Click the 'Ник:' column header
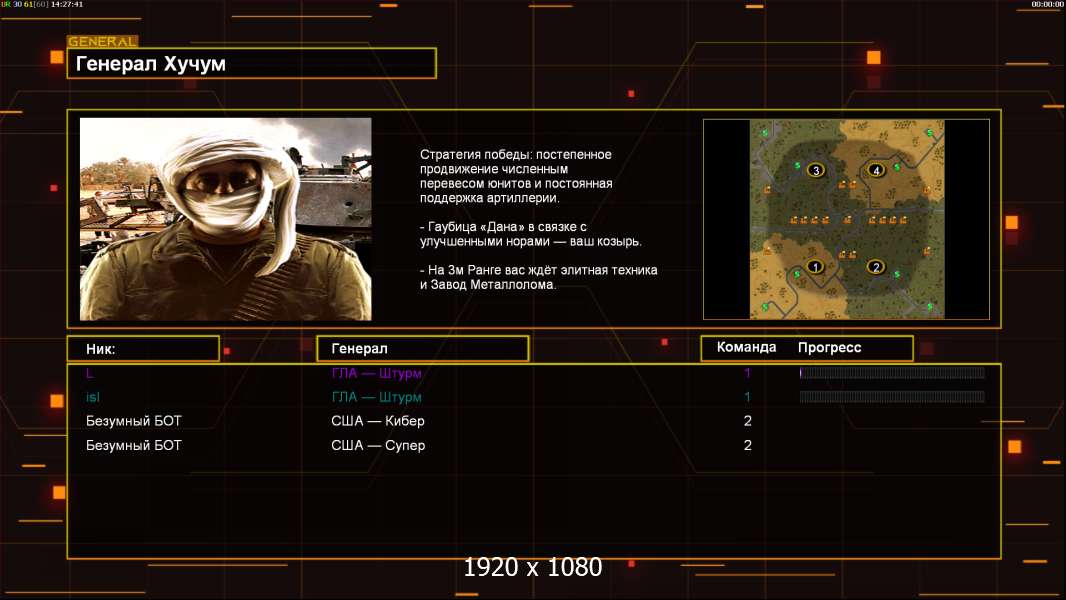The width and height of the screenshot is (1066, 600). 143,349
